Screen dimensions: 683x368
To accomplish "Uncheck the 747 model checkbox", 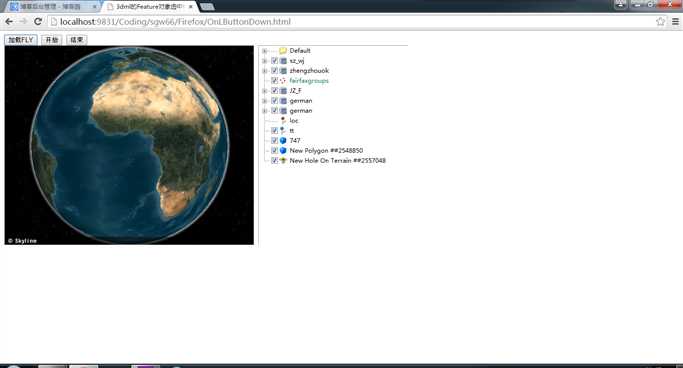I will point(274,140).
